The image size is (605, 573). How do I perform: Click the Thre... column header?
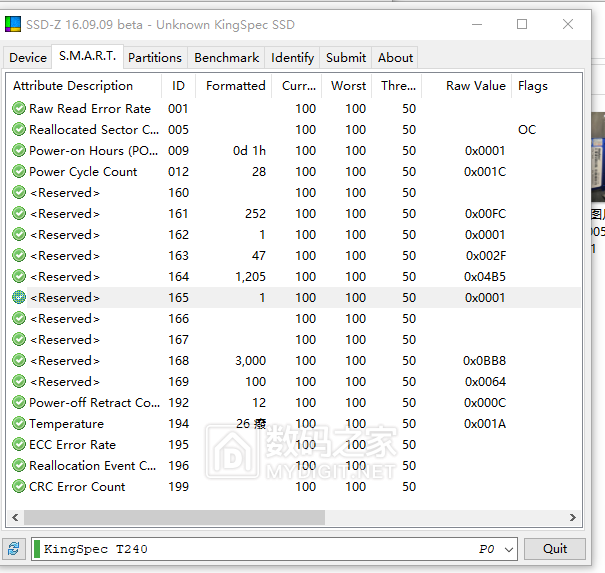click(x=397, y=86)
